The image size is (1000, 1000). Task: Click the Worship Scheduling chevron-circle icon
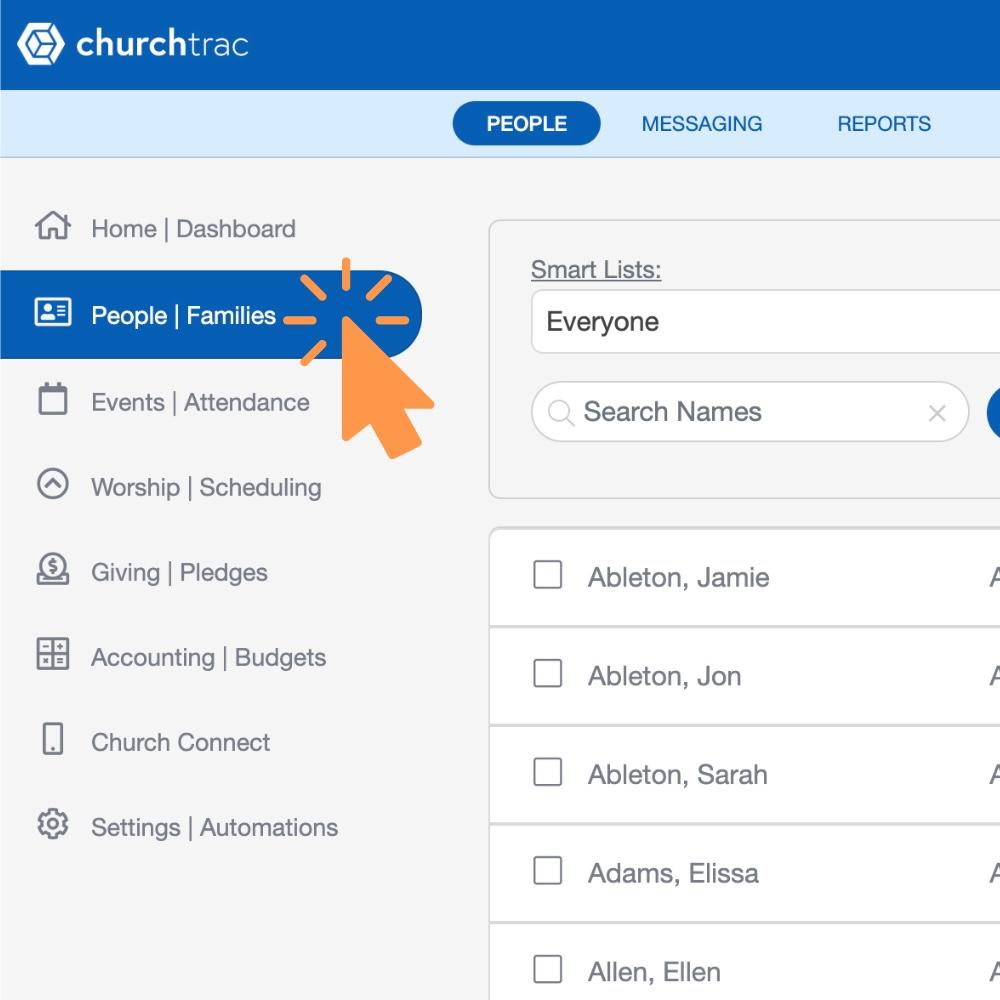pos(52,485)
